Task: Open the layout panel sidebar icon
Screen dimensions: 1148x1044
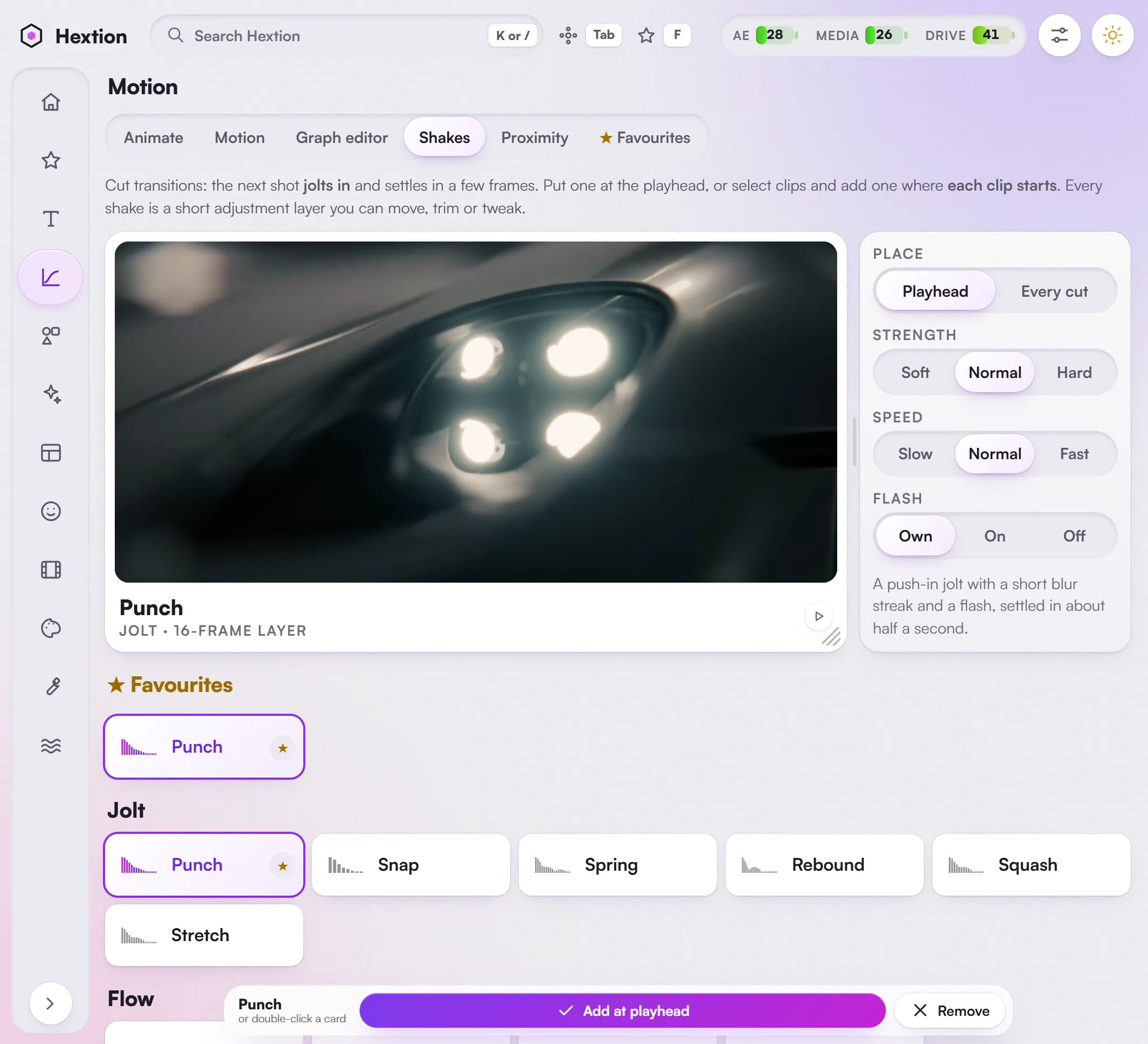Action: 51,453
